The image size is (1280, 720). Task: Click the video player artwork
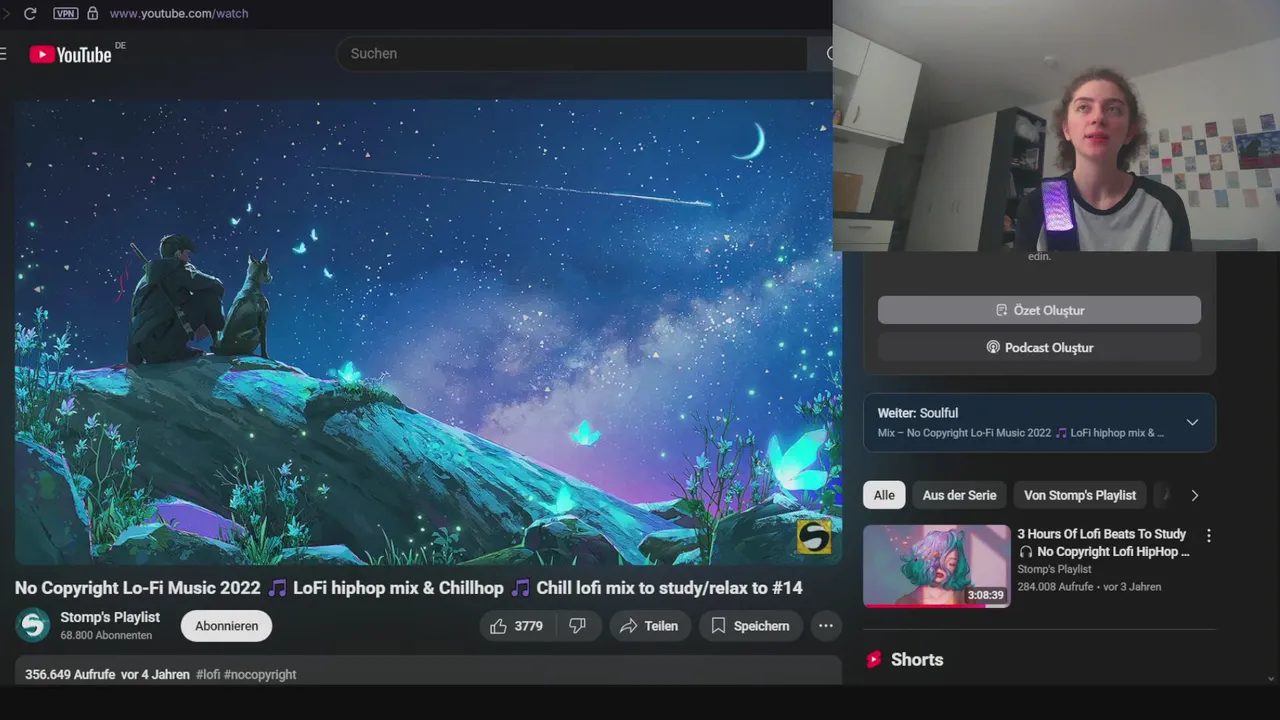(x=428, y=332)
